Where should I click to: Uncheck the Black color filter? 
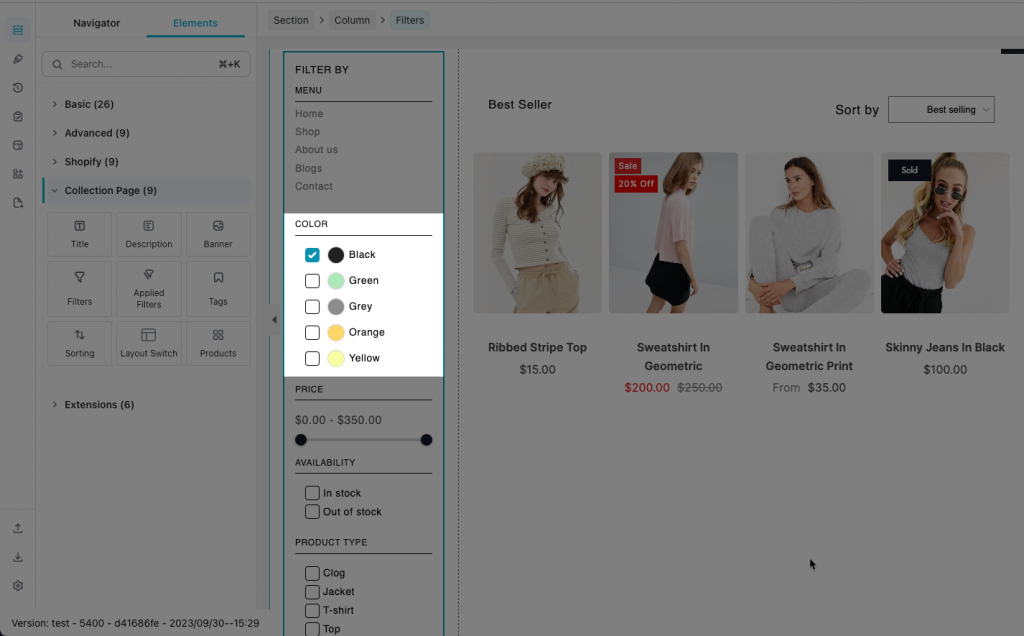312,255
